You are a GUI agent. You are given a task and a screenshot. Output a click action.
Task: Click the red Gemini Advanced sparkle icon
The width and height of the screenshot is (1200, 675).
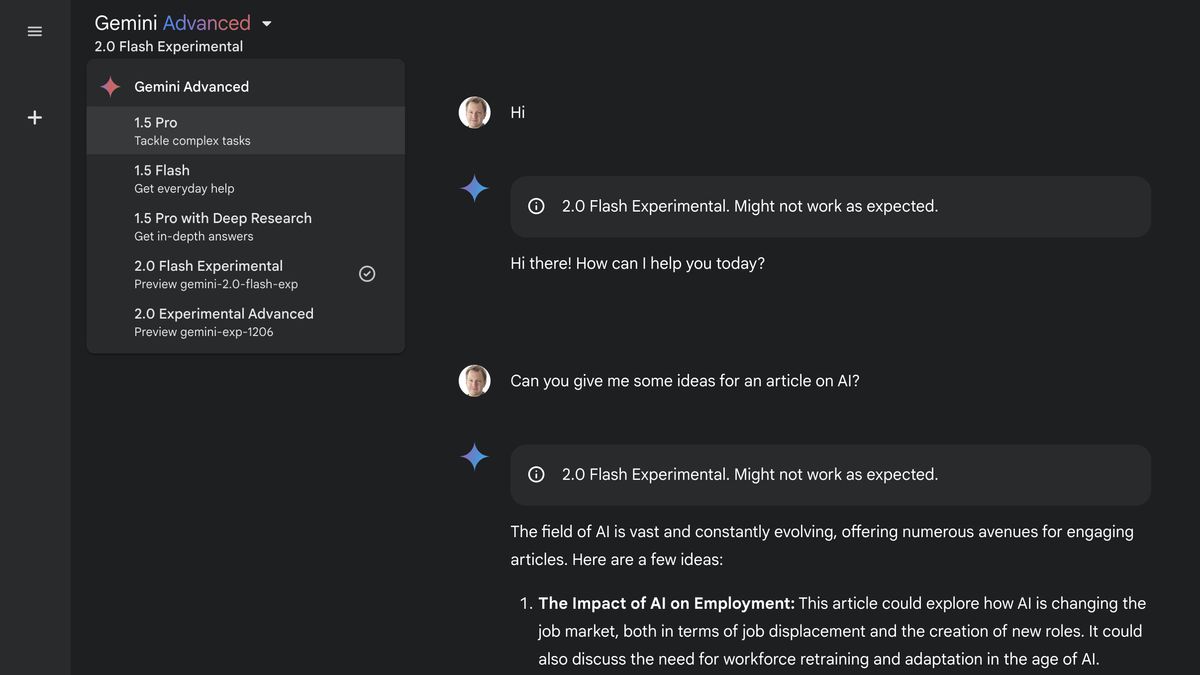pyautogui.click(x=110, y=87)
